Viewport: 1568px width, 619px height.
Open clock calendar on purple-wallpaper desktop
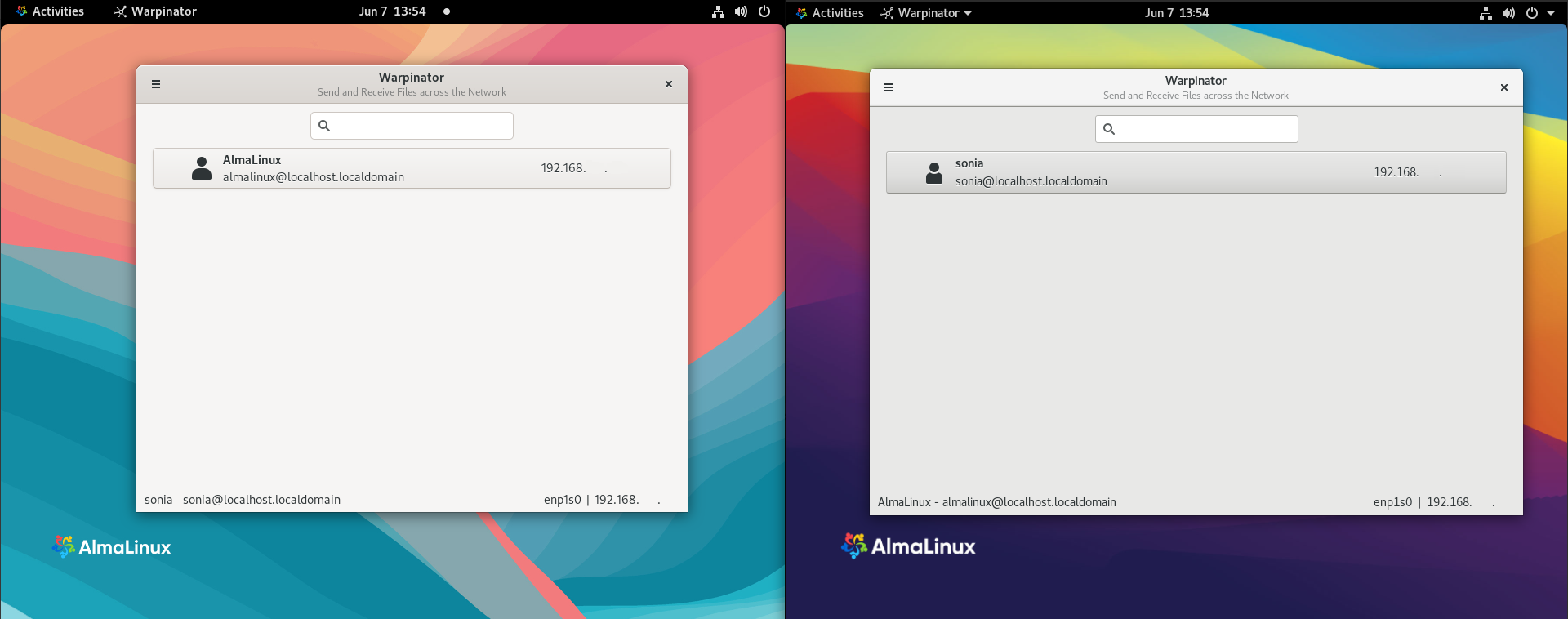click(x=1176, y=13)
